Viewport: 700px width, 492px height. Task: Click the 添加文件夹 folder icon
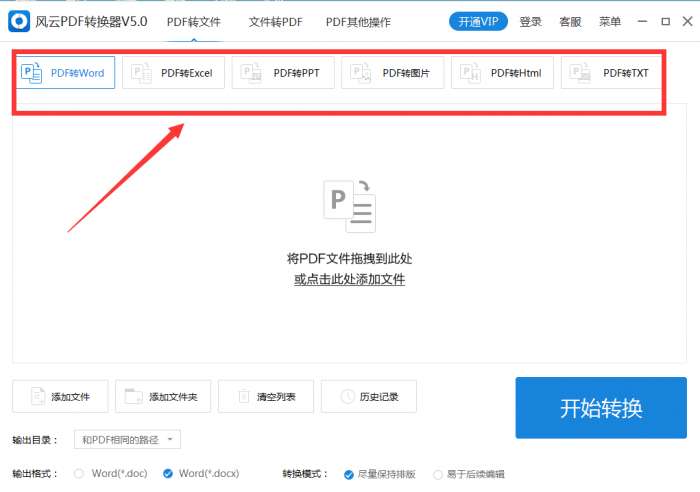coord(133,396)
